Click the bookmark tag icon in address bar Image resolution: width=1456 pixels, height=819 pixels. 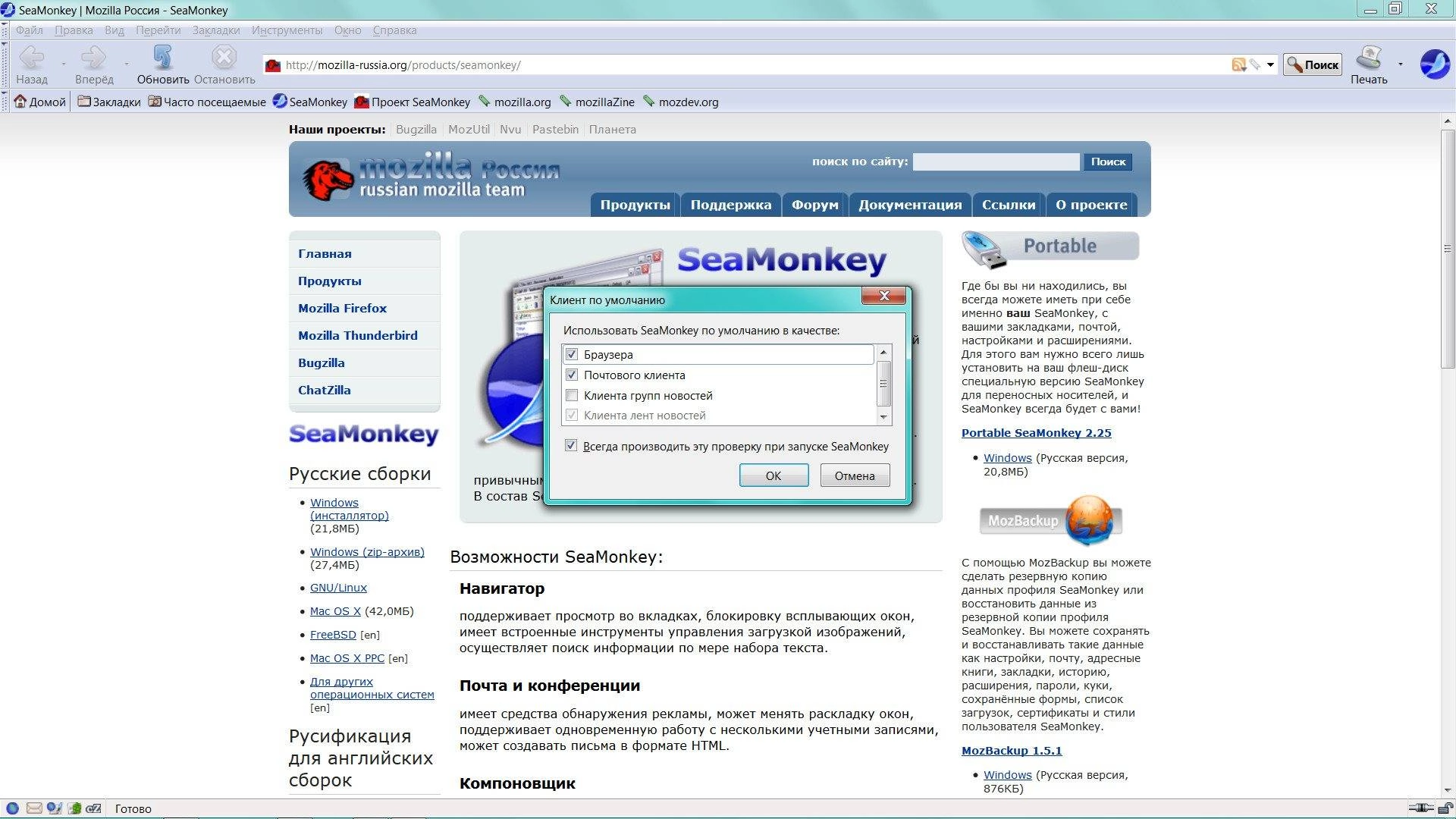pos(1255,65)
